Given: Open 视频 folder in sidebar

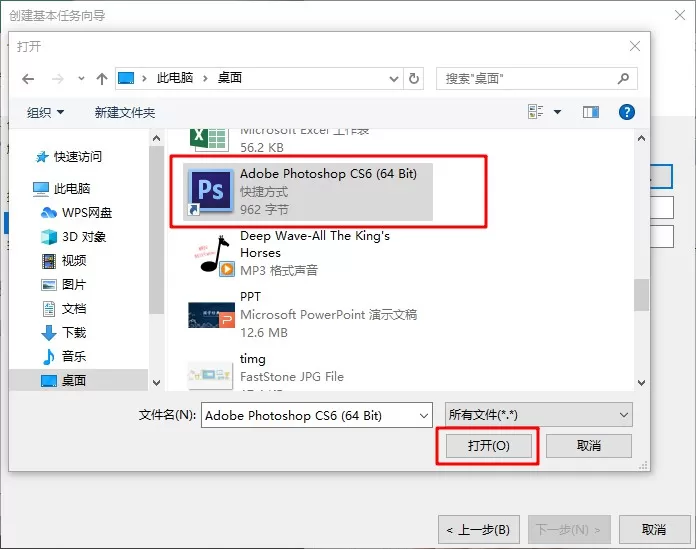Looking at the screenshot, I should (74, 261).
